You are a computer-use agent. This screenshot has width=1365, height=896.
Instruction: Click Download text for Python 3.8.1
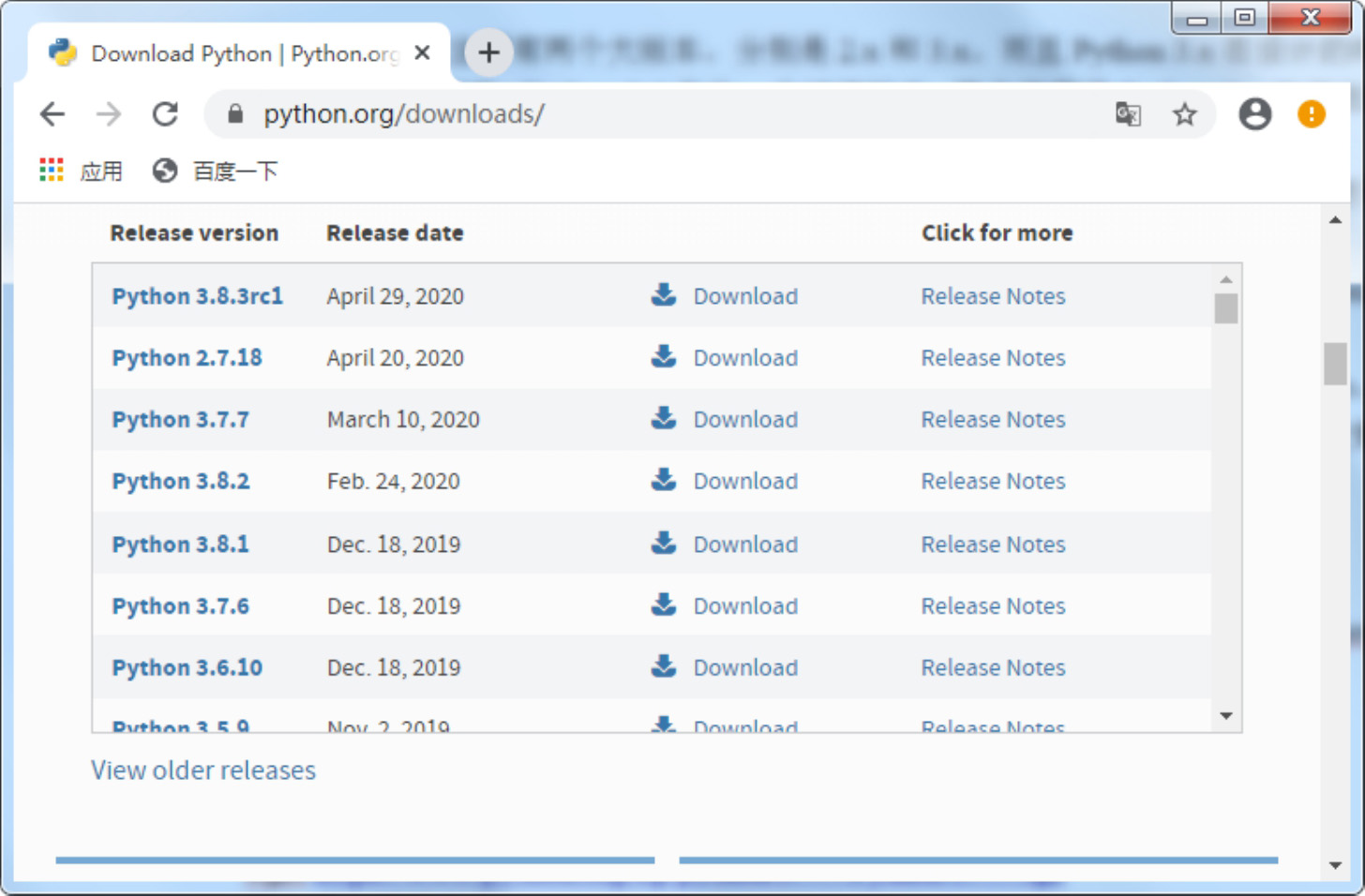745,545
